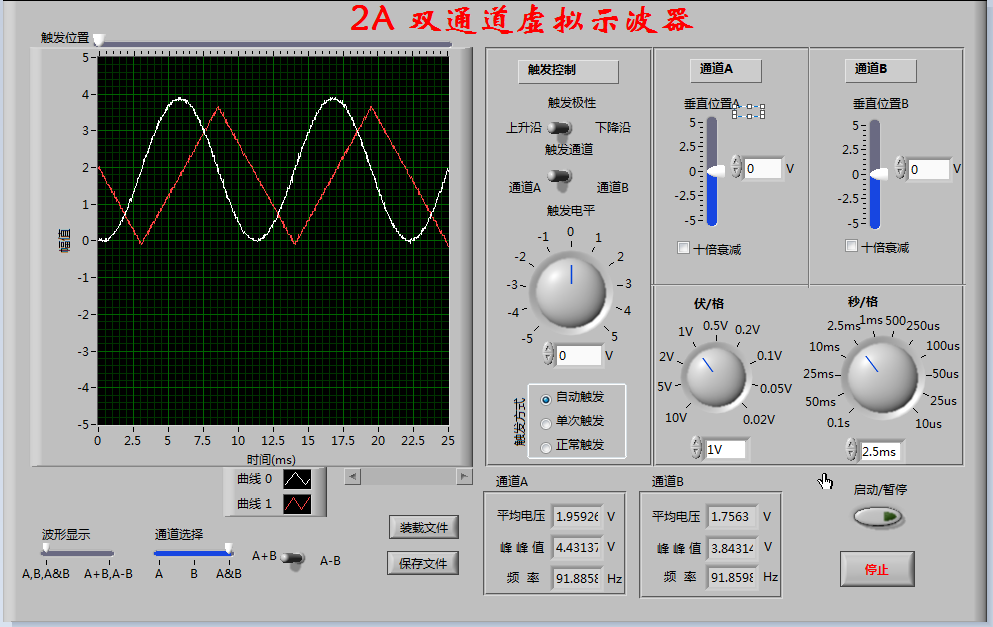Click the stepper arrows of 垂直位置B
Viewport: 993px width, 627px height.
point(901,167)
